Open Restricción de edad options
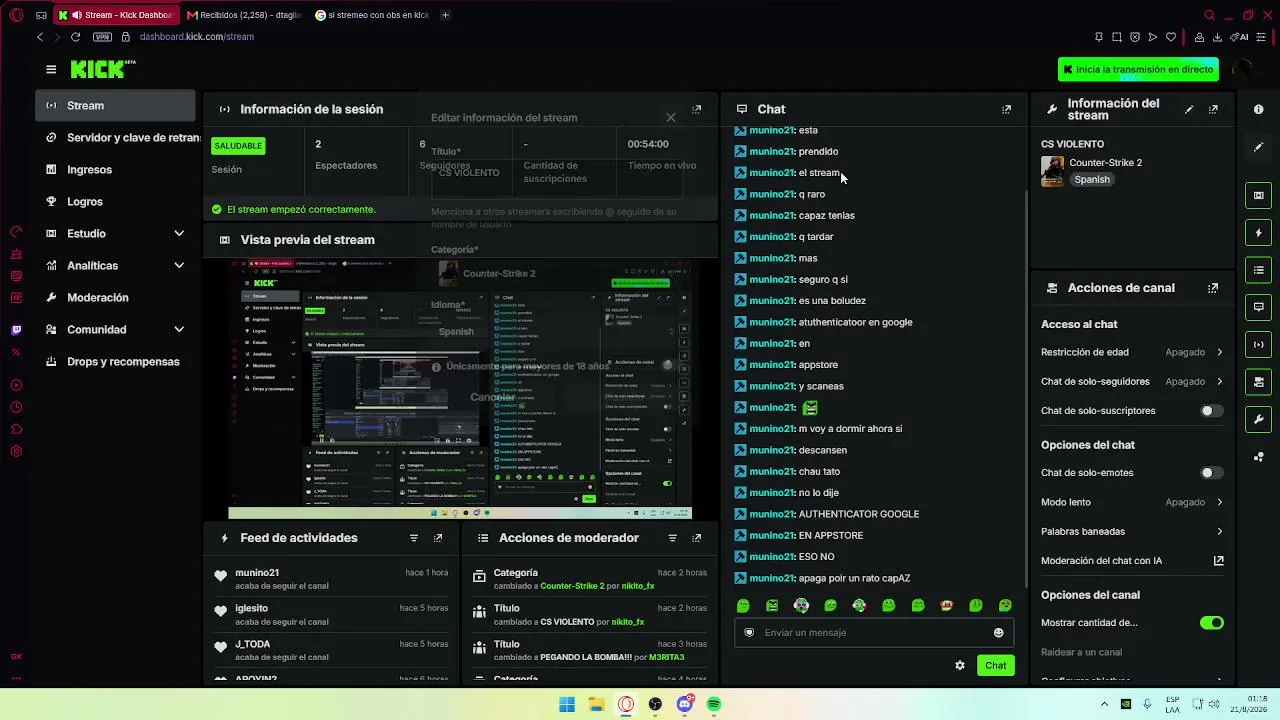1280x720 pixels. tap(1132, 352)
